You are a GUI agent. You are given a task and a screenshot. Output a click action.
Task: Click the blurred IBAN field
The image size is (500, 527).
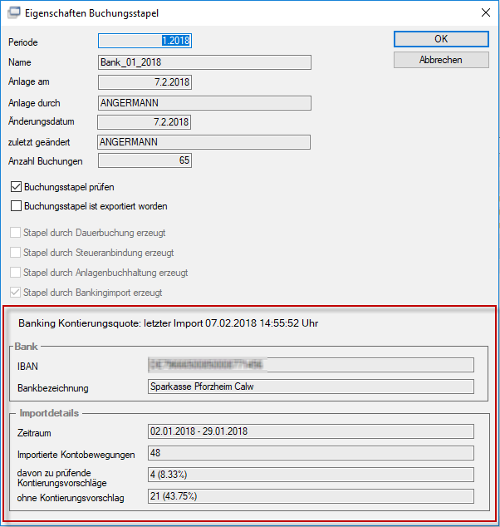311,365
